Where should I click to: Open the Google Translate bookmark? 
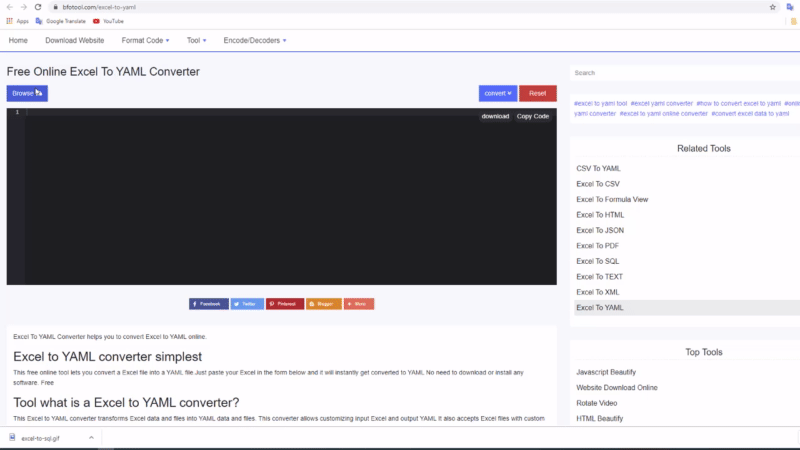(x=60, y=21)
